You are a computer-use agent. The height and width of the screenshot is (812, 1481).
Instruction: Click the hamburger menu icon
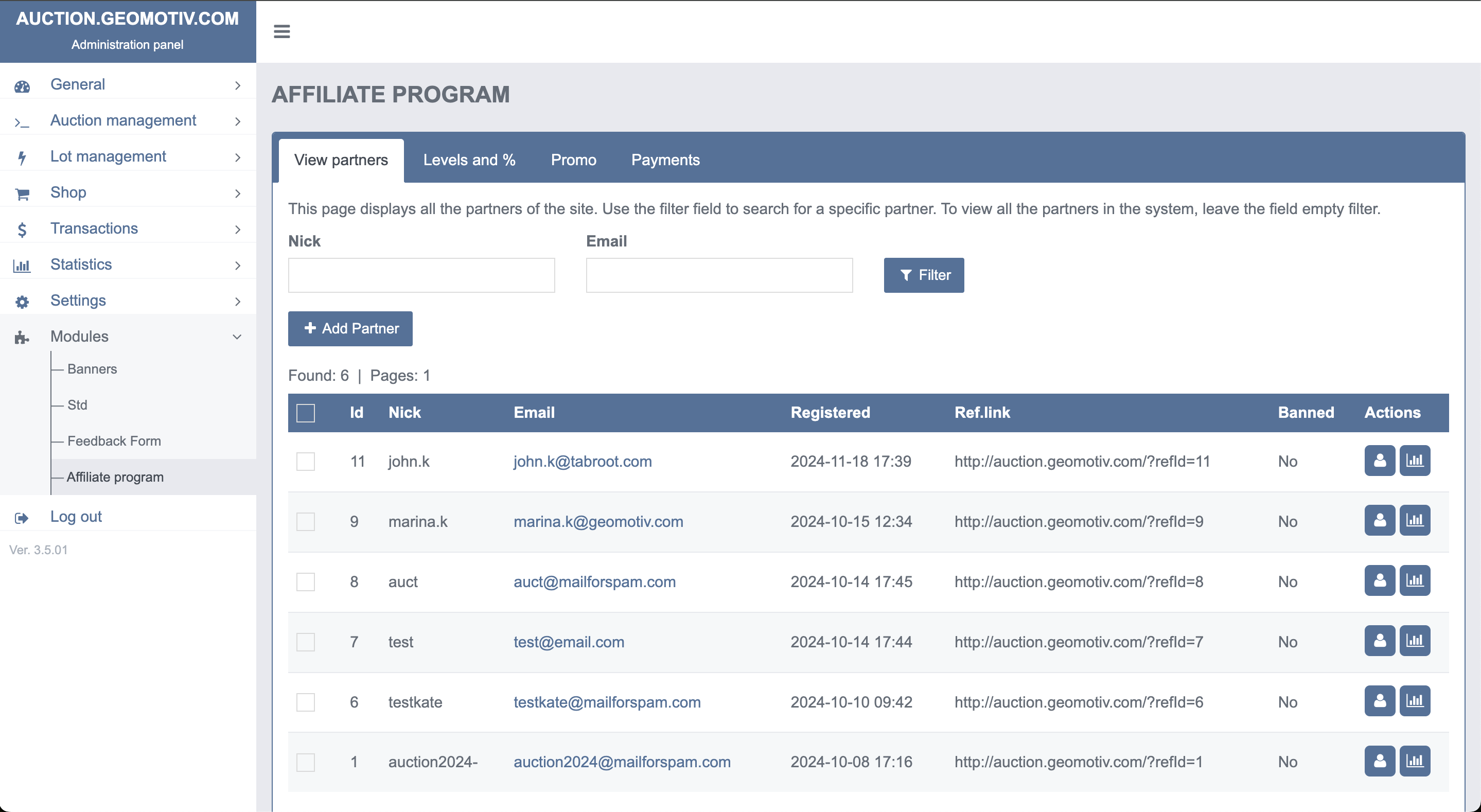[x=281, y=31]
